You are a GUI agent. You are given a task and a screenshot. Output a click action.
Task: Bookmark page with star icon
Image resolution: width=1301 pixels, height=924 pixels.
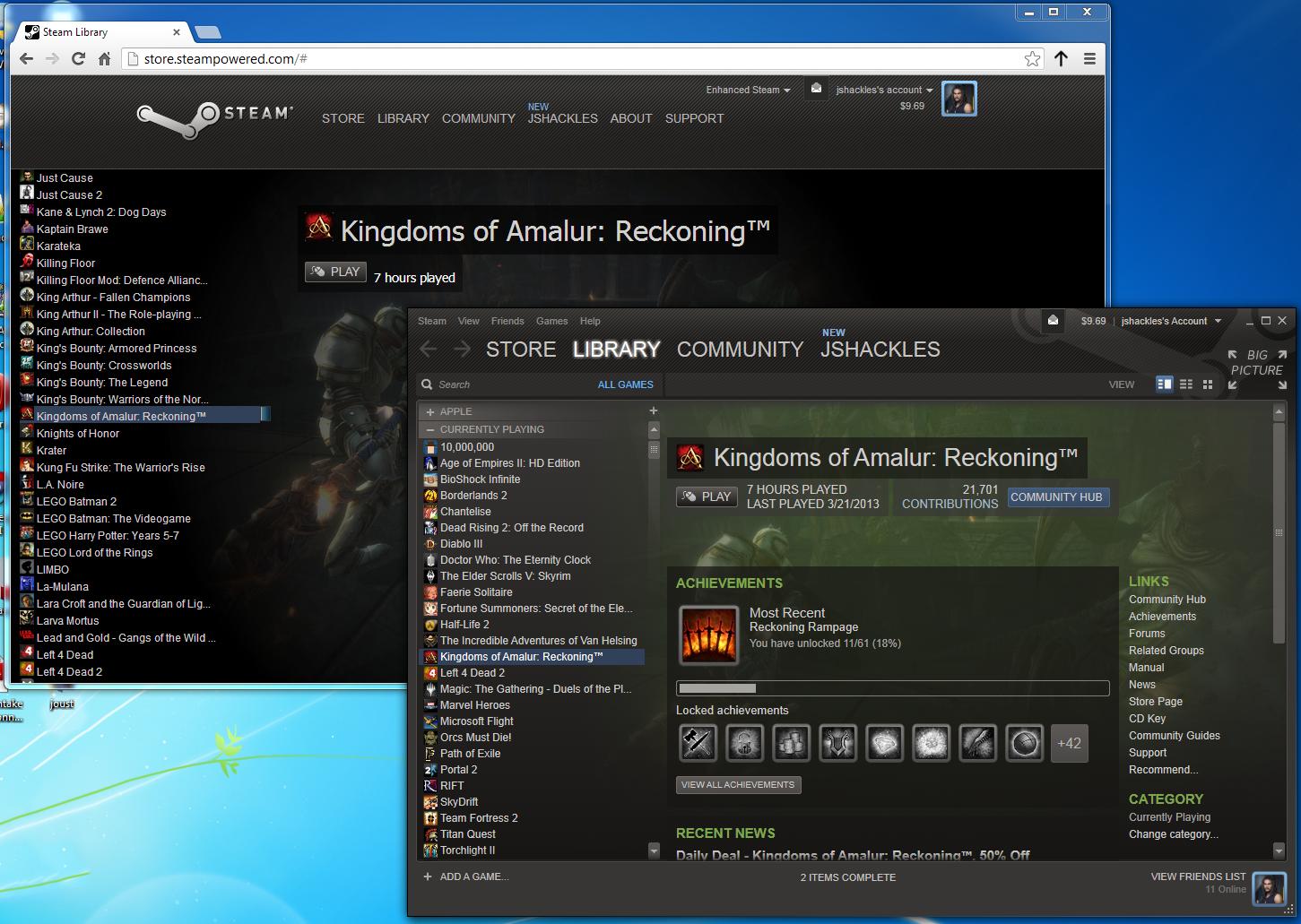1032,59
